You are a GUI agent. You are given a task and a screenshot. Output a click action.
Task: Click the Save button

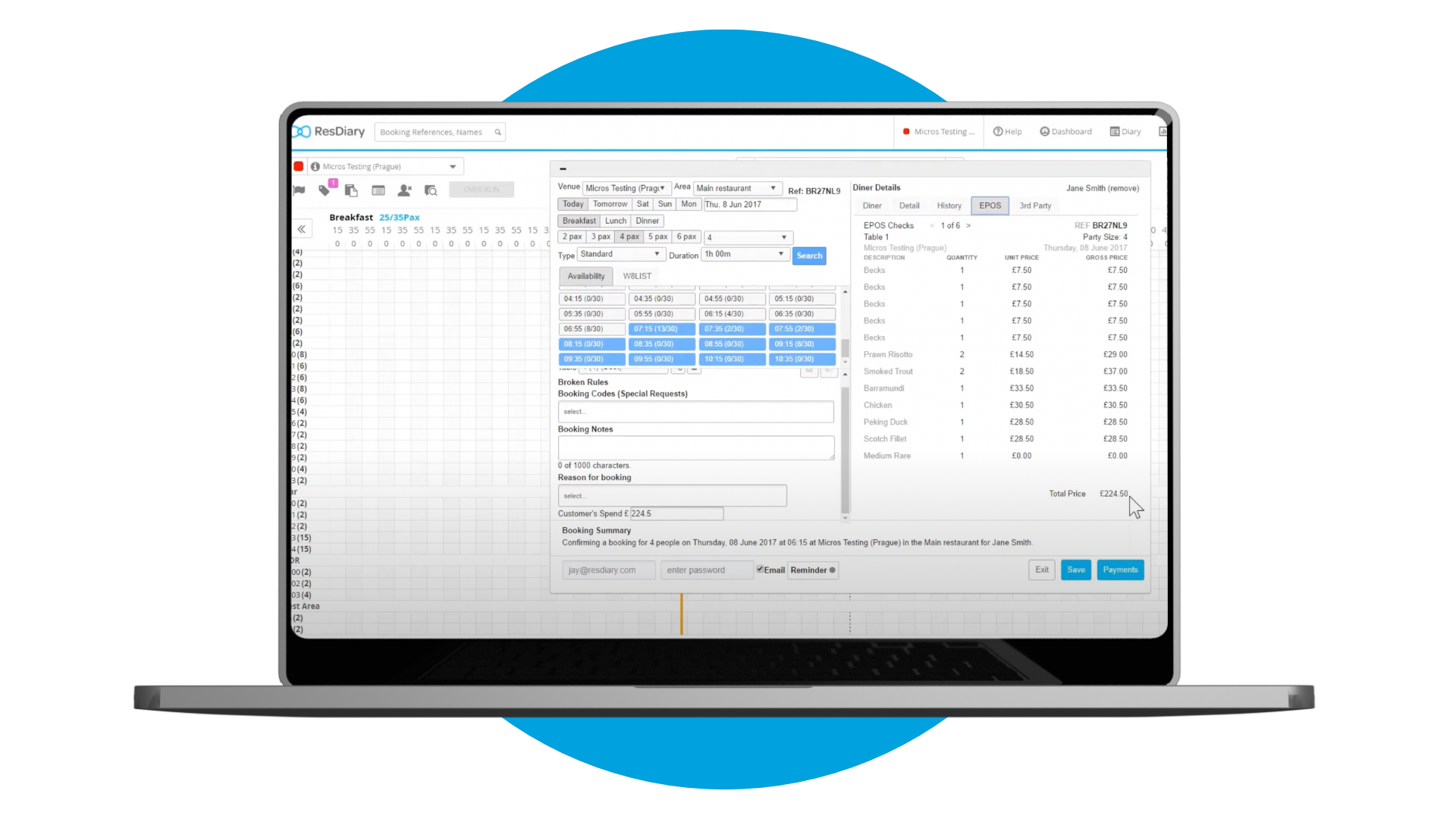[1076, 569]
